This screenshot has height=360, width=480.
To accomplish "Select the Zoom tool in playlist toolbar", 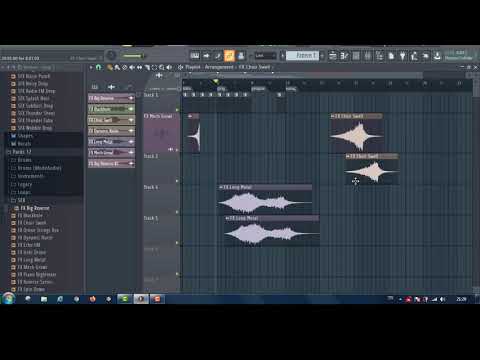I will (162, 67).
